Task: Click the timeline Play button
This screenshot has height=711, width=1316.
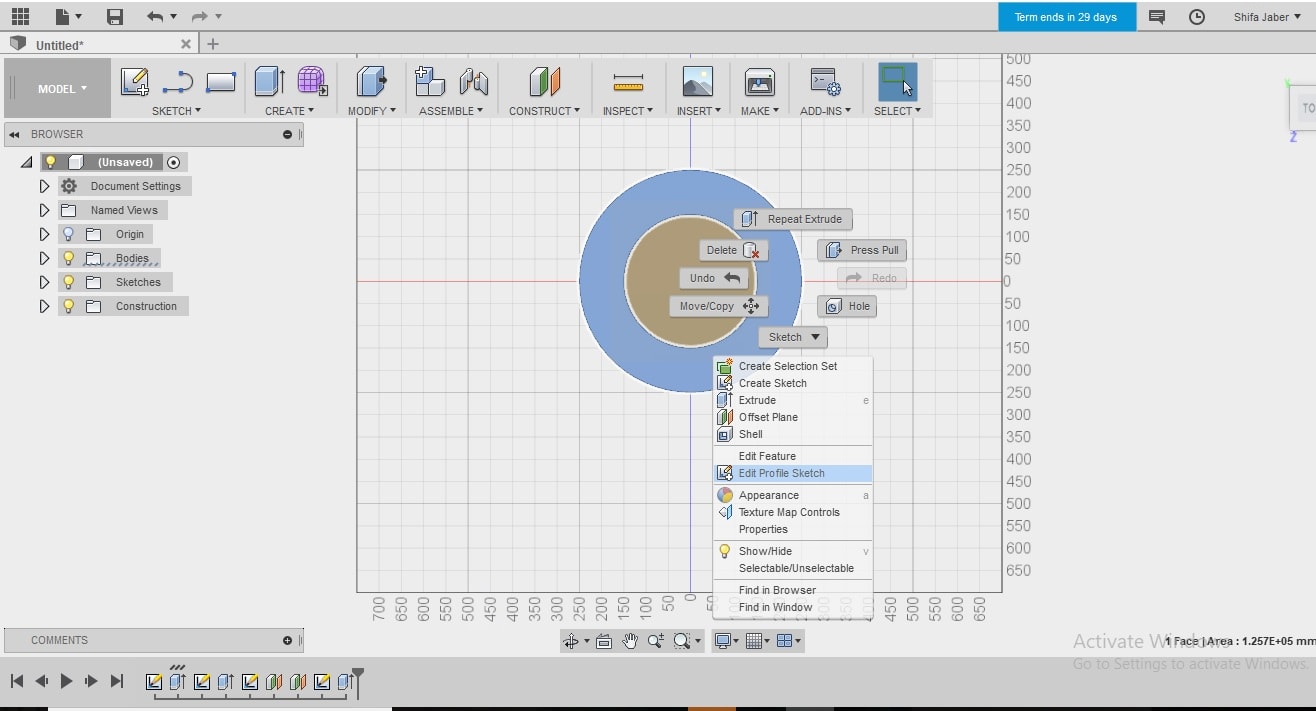Action: coord(67,681)
